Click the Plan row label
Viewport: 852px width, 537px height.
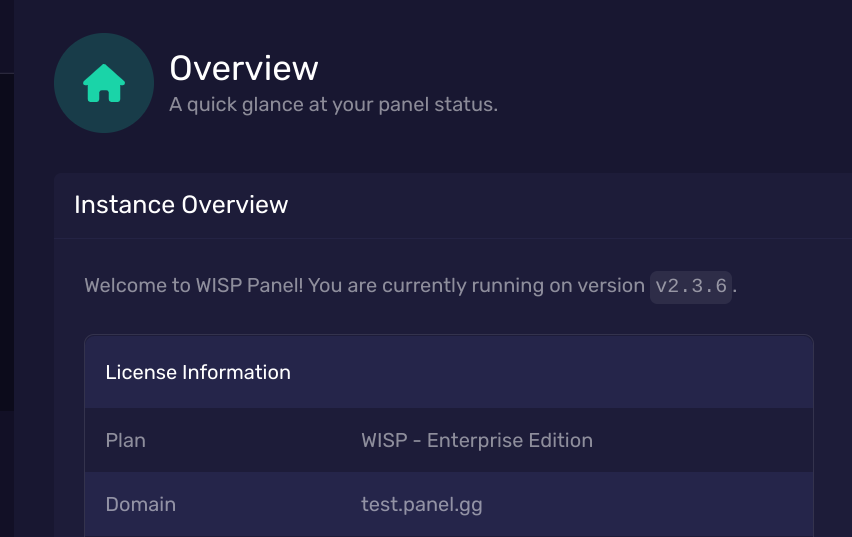(126, 440)
